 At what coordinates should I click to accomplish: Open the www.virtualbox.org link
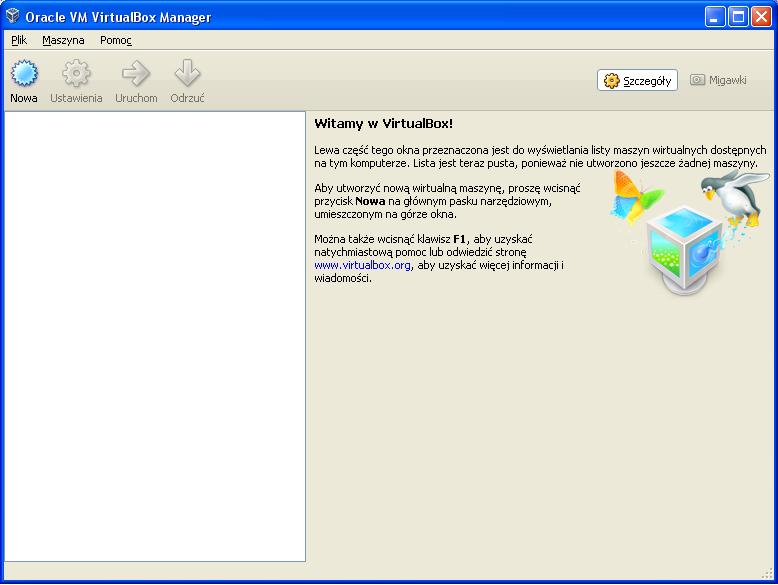[x=362, y=265]
